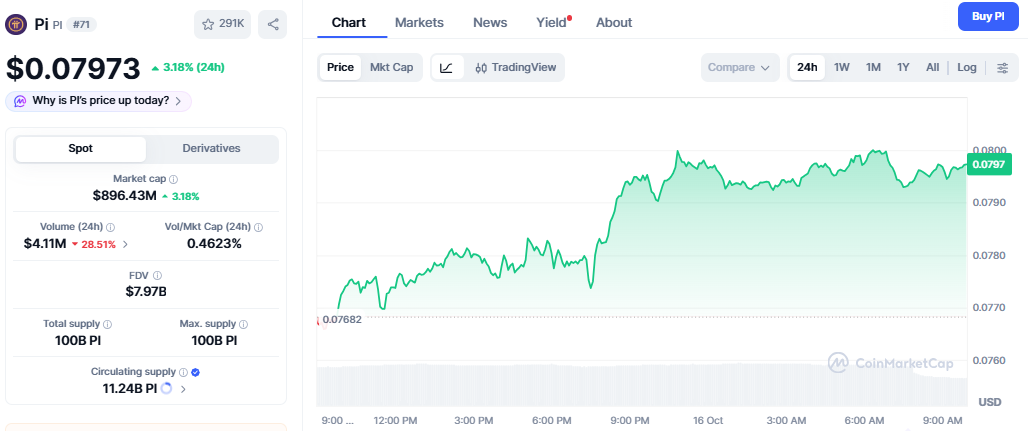Select Price chart mode
Image resolution: width=1028 pixels, height=431 pixels.
[340, 68]
